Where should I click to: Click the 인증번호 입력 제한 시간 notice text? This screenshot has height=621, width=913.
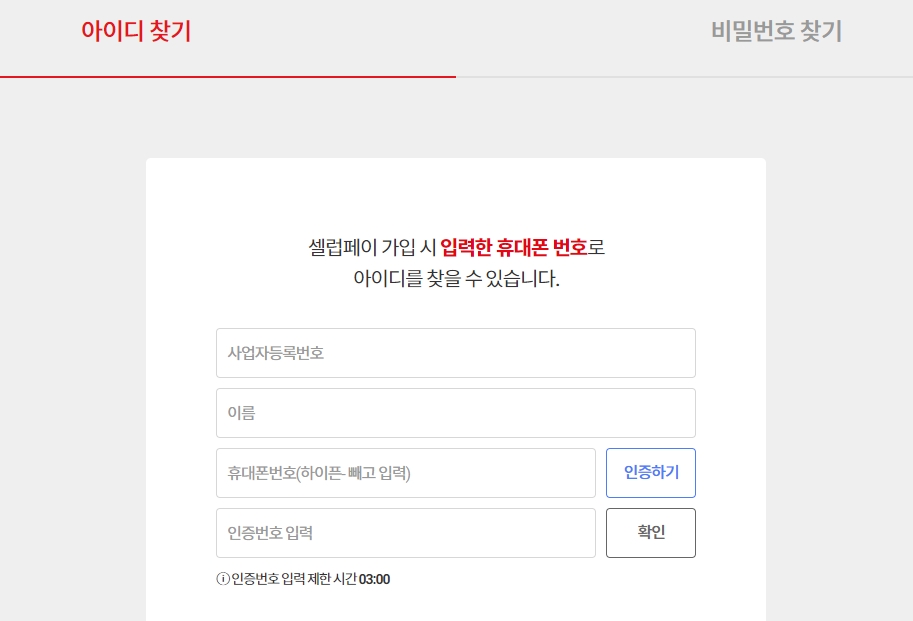tap(294, 579)
